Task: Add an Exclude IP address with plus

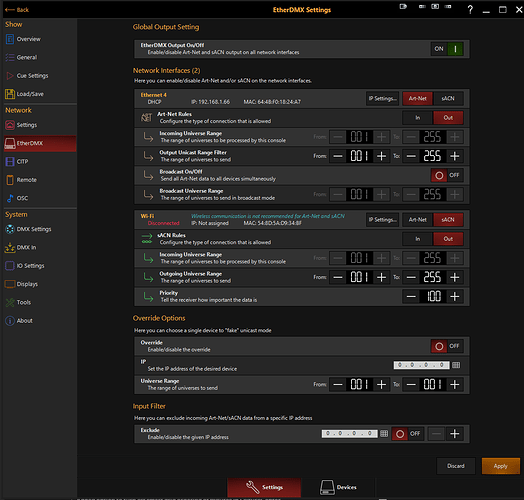Action: 454,434
